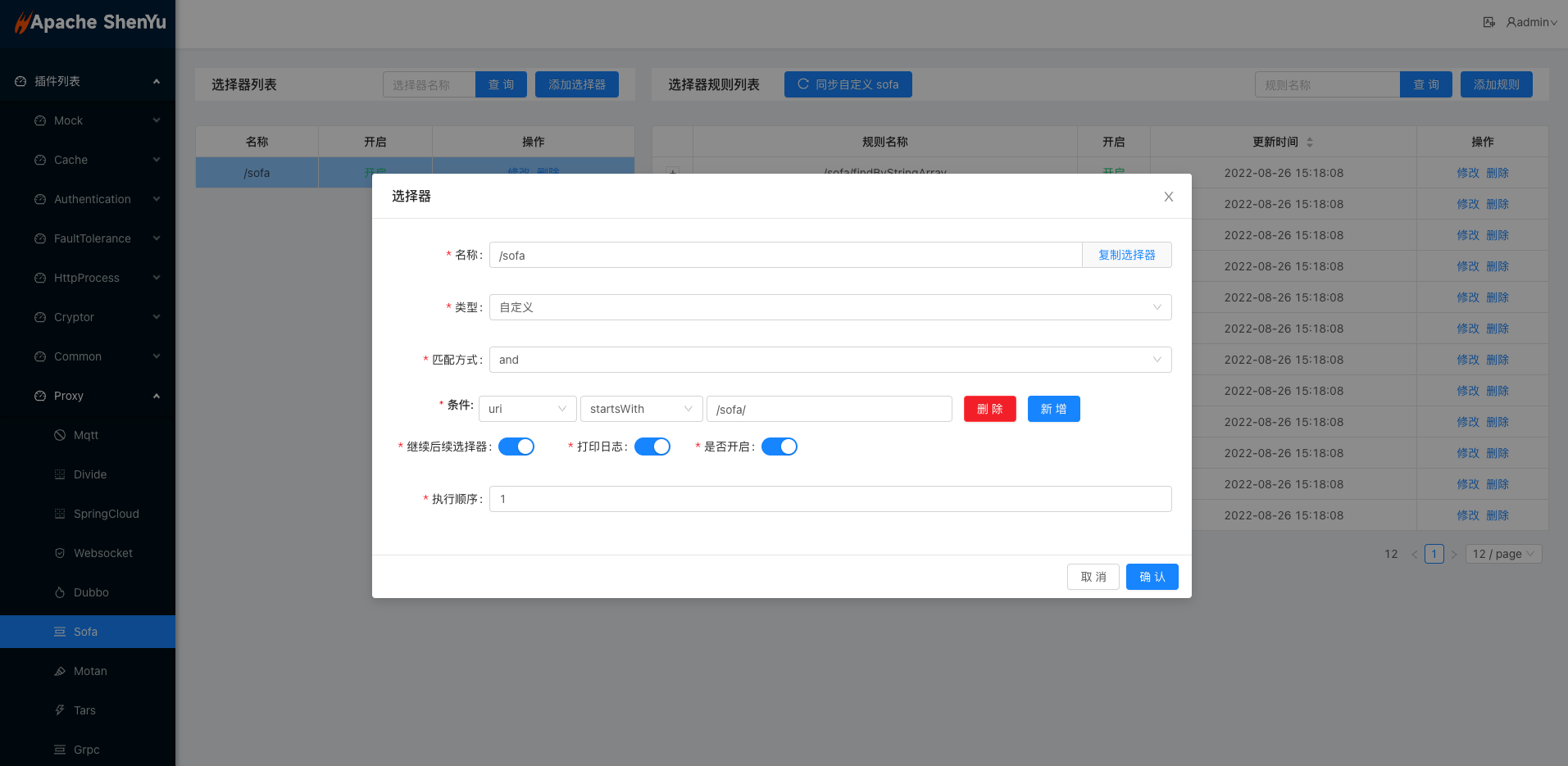The image size is (1568, 766).
Task: Close the selector dialog with X
Action: point(1168,197)
